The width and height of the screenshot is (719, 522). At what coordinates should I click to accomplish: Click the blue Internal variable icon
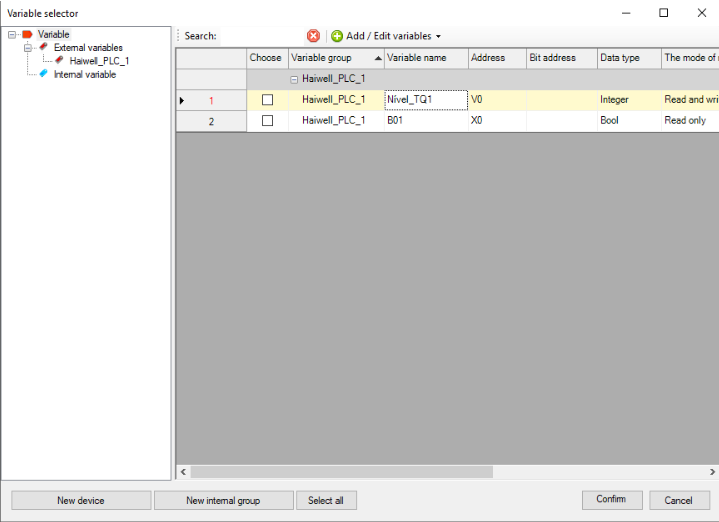43,74
